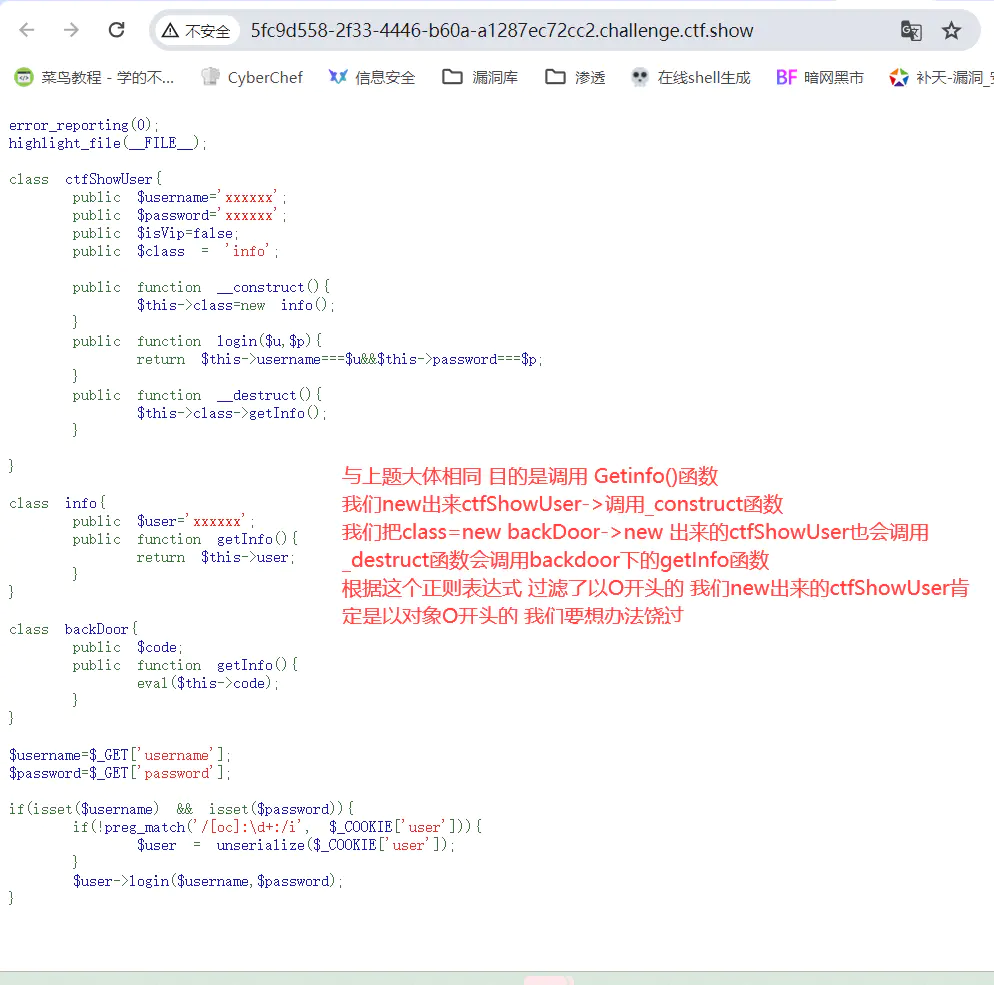Expand the 漏洞库 bookmark folder
994x985 pixels.
click(x=480, y=77)
